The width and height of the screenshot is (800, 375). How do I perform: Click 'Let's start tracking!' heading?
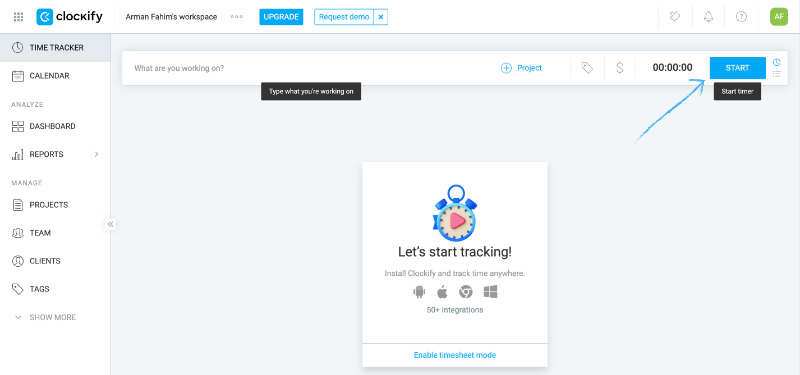pos(455,252)
